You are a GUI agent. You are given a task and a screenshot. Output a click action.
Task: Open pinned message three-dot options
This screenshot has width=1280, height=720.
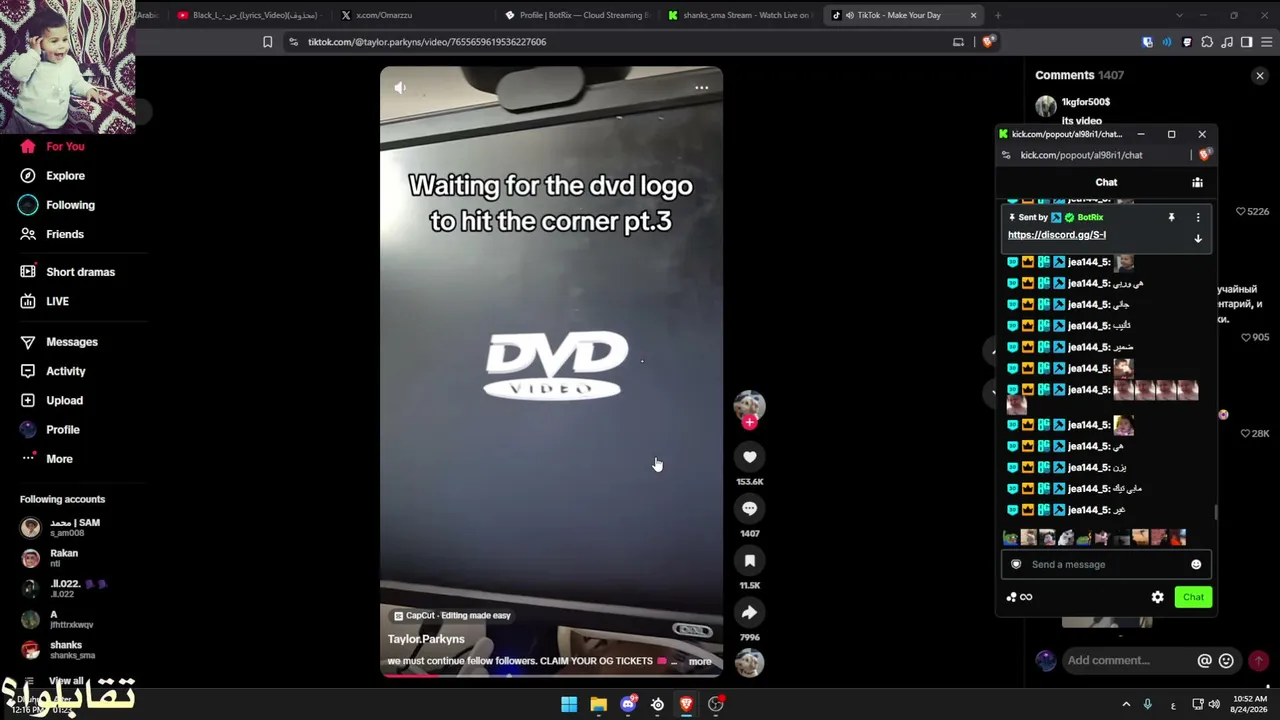click(x=1198, y=217)
